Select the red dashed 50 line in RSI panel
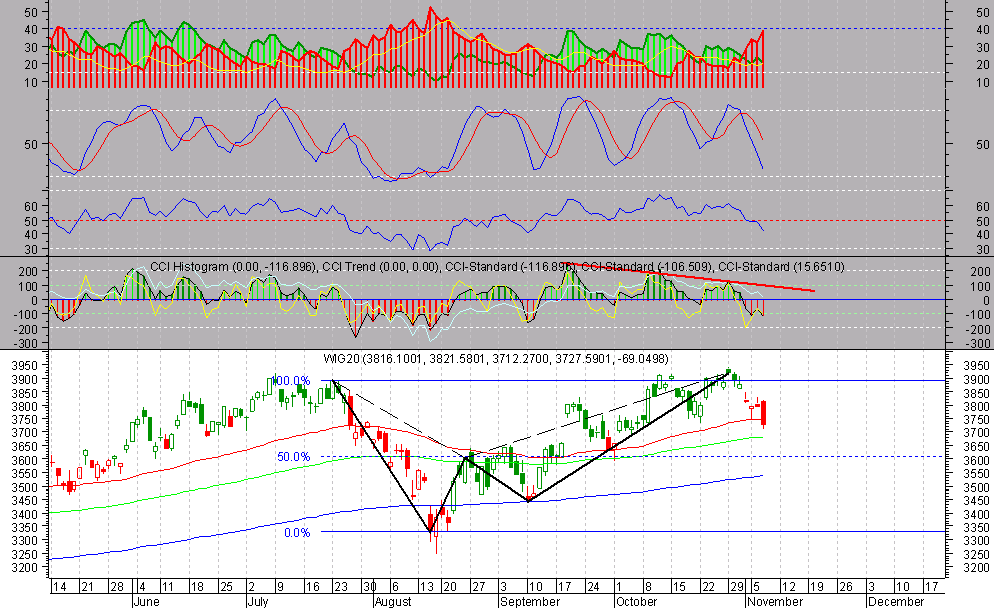The height and width of the screenshot is (608, 994). point(498,221)
